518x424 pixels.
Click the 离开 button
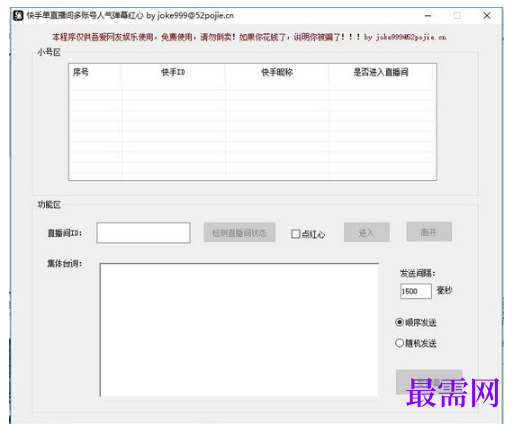click(429, 232)
